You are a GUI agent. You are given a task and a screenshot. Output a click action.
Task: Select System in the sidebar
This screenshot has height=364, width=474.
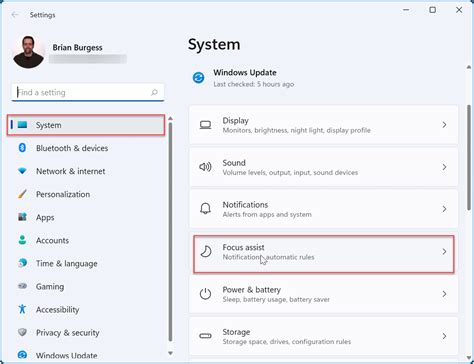[x=86, y=125]
